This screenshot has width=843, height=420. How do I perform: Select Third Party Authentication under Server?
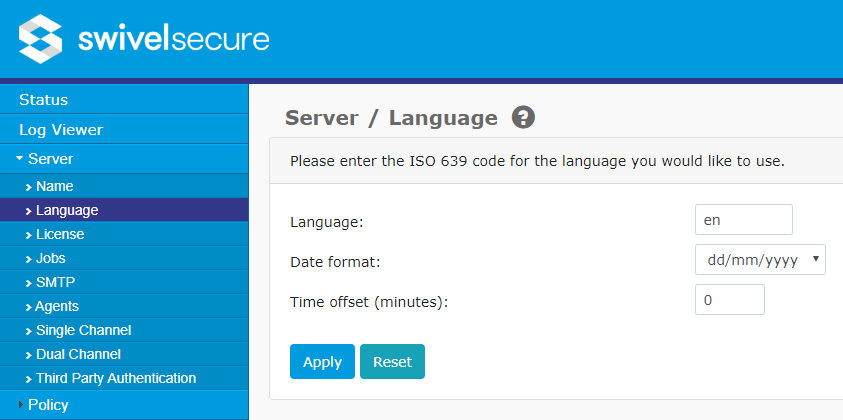coord(124,378)
